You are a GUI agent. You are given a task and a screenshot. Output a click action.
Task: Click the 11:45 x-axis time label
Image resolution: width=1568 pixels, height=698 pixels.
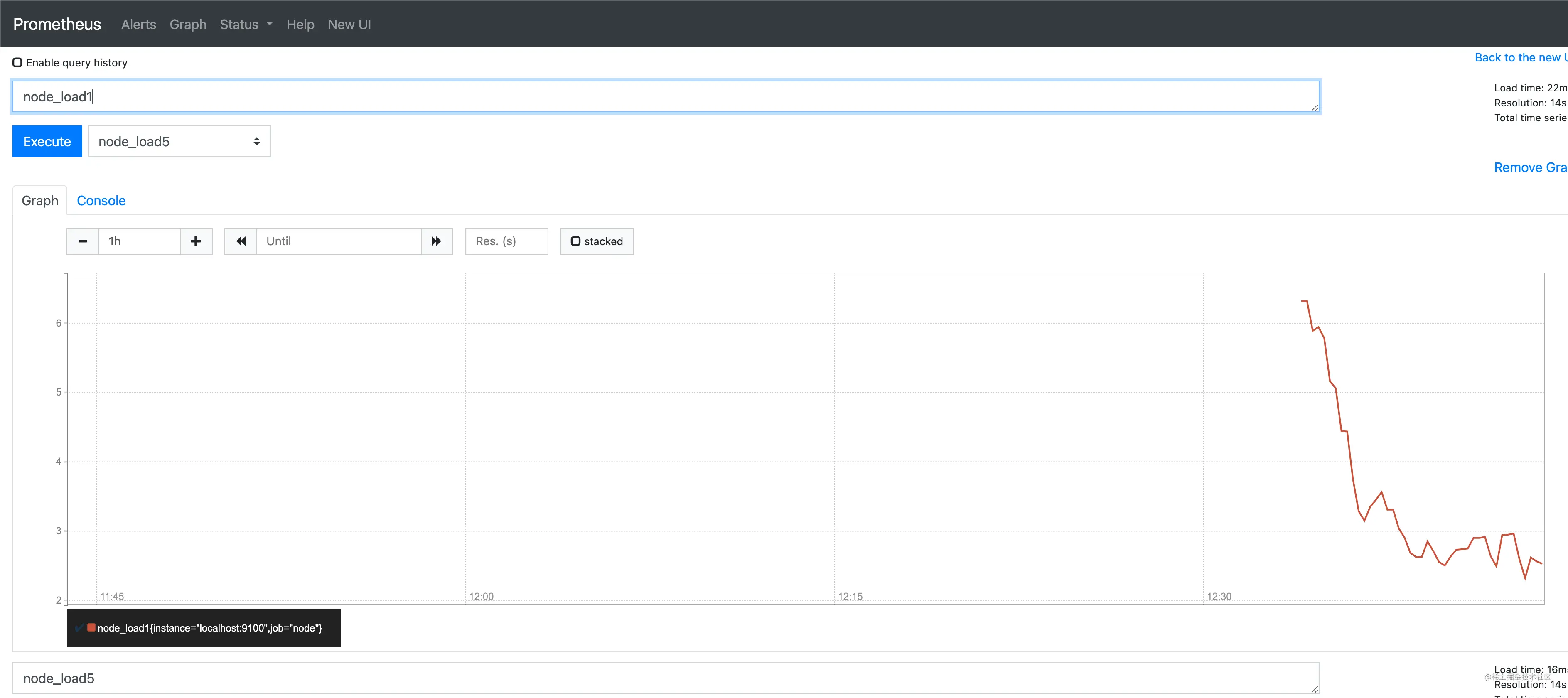pos(112,596)
